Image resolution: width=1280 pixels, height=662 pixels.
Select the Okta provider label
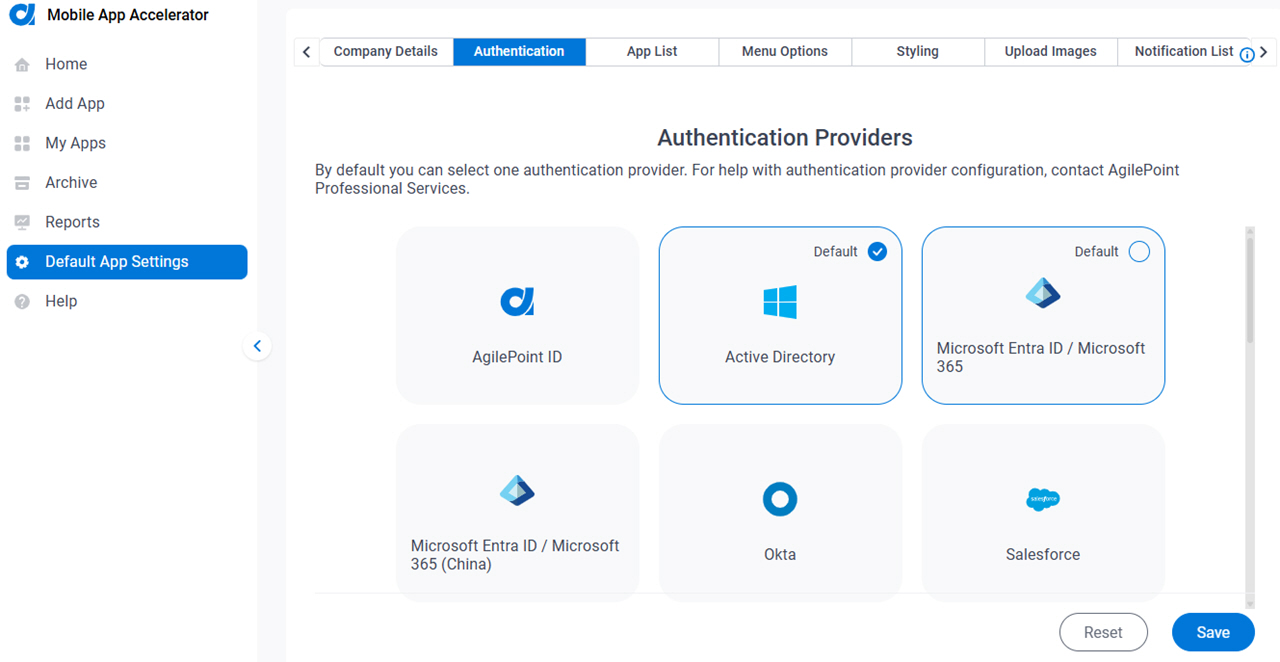(780, 555)
